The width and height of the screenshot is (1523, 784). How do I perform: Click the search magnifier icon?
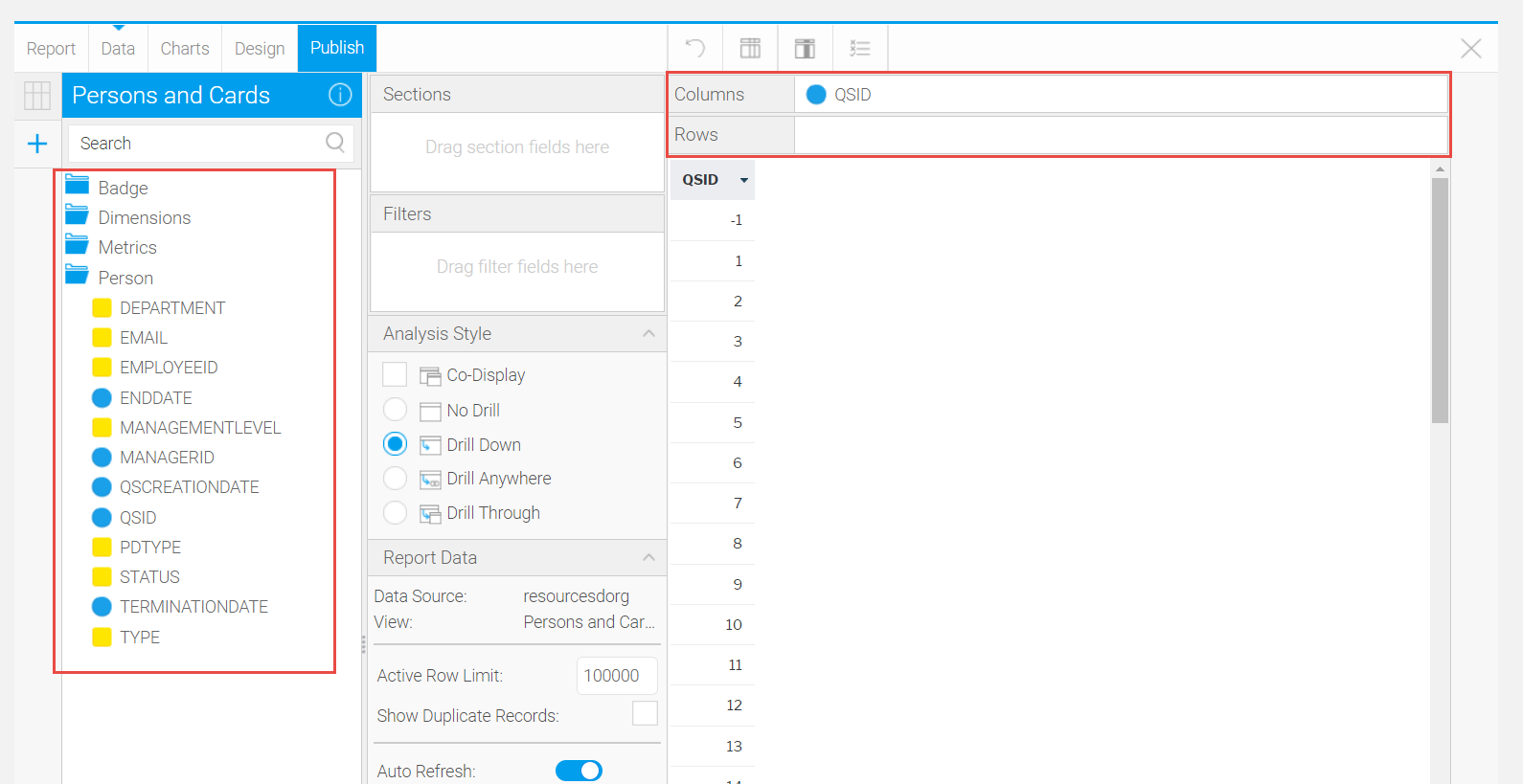(335, 143)
